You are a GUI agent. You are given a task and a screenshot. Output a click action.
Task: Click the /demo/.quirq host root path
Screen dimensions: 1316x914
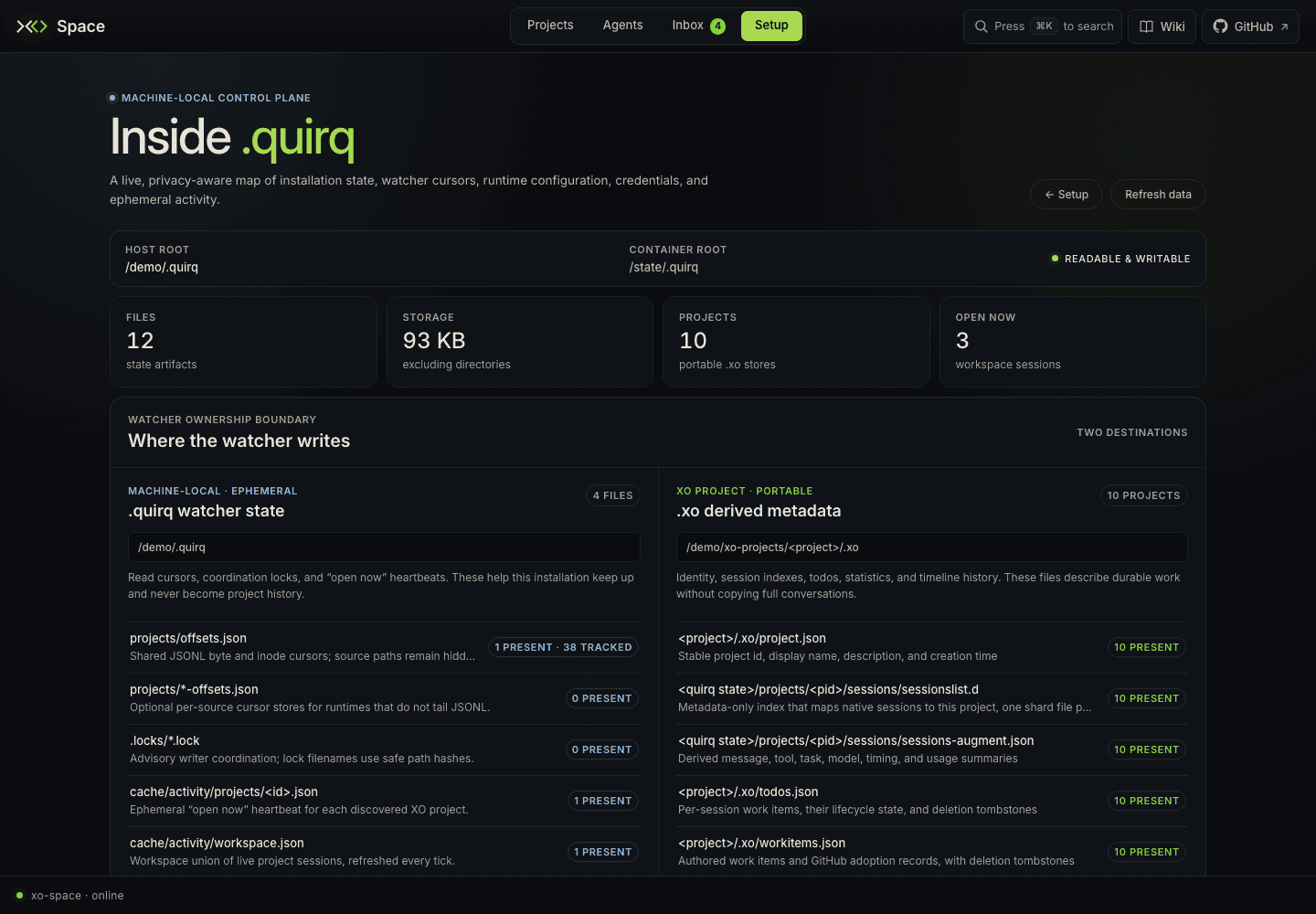[162, 267]
